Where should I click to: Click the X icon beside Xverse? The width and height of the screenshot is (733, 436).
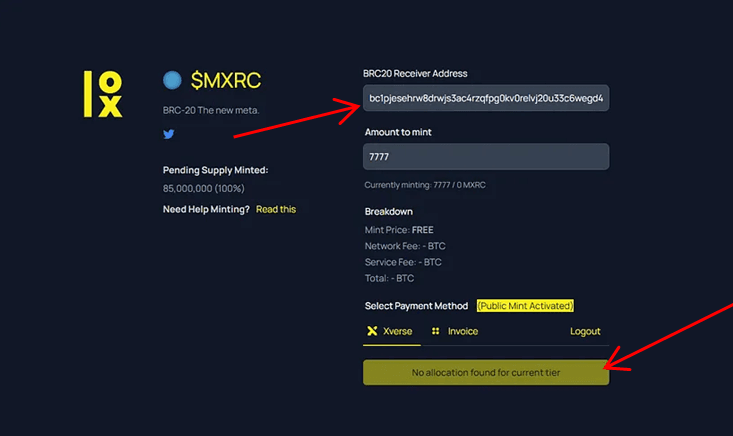point(373,331)
